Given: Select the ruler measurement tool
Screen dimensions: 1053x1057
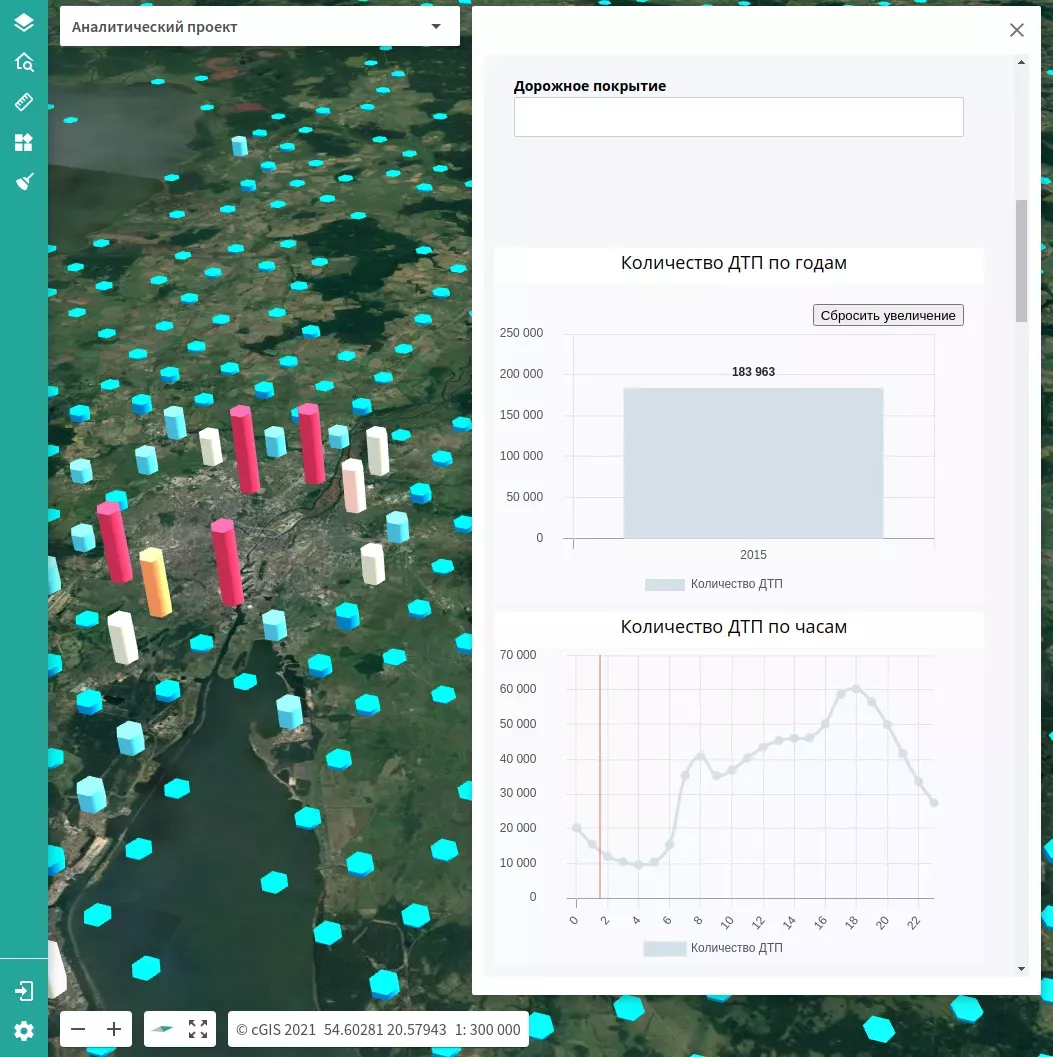Looking at the screenshot, I should pyautogui.click(x=24, y=102).
